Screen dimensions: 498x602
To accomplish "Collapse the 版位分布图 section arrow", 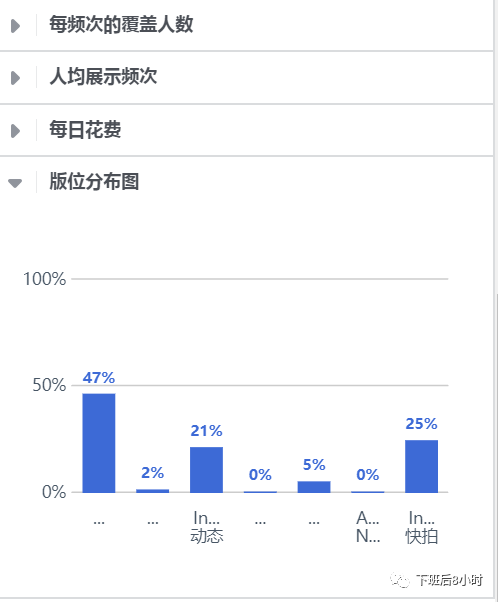I will 15,183.
